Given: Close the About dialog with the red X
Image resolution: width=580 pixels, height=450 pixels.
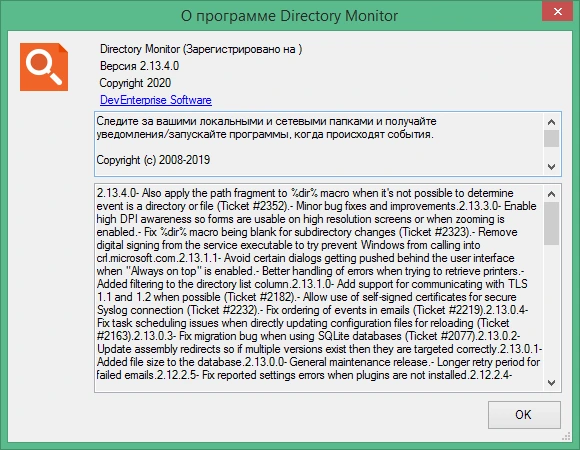Looking at the screenshot, I should 557,11.
